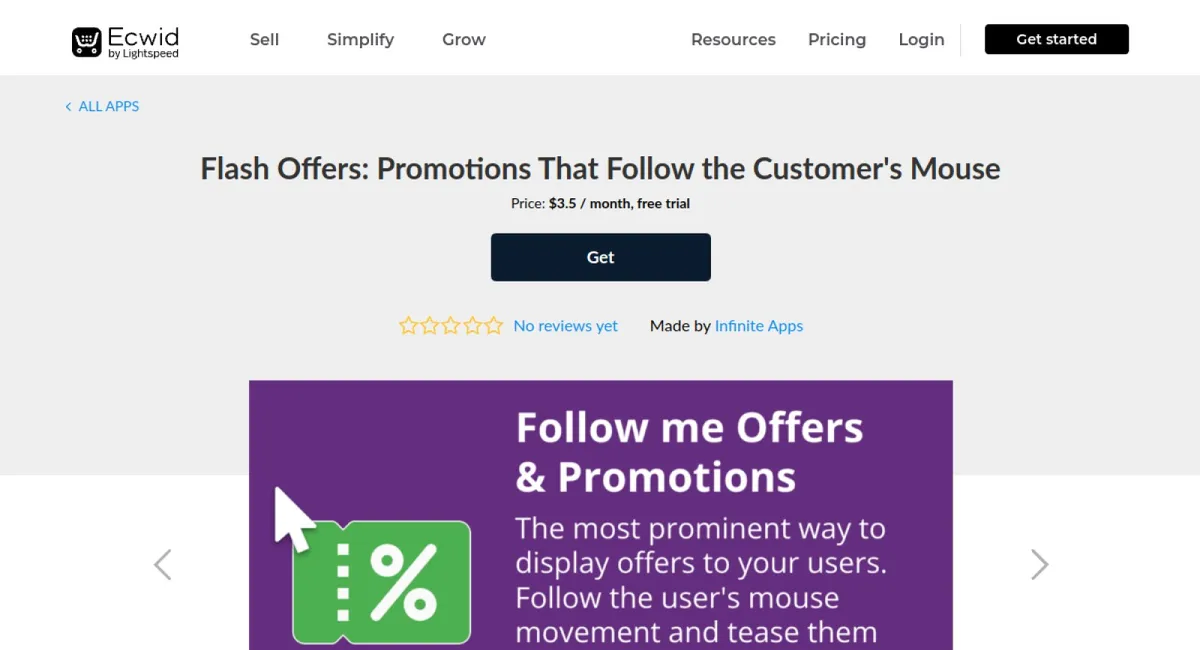Expand the Simplify menu
This screenshot has height=650, width=1200.
point(360,40)
